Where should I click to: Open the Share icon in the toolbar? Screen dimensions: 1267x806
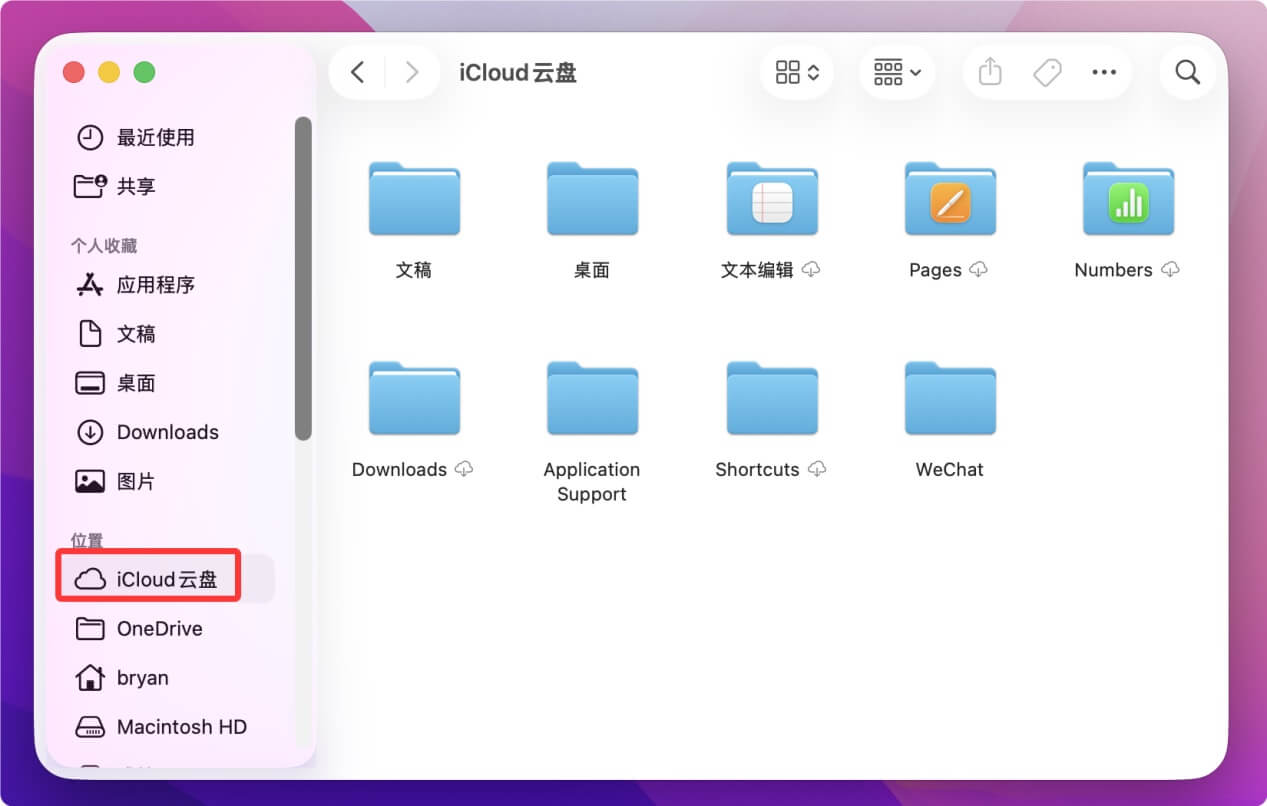[x=990, y=72]
